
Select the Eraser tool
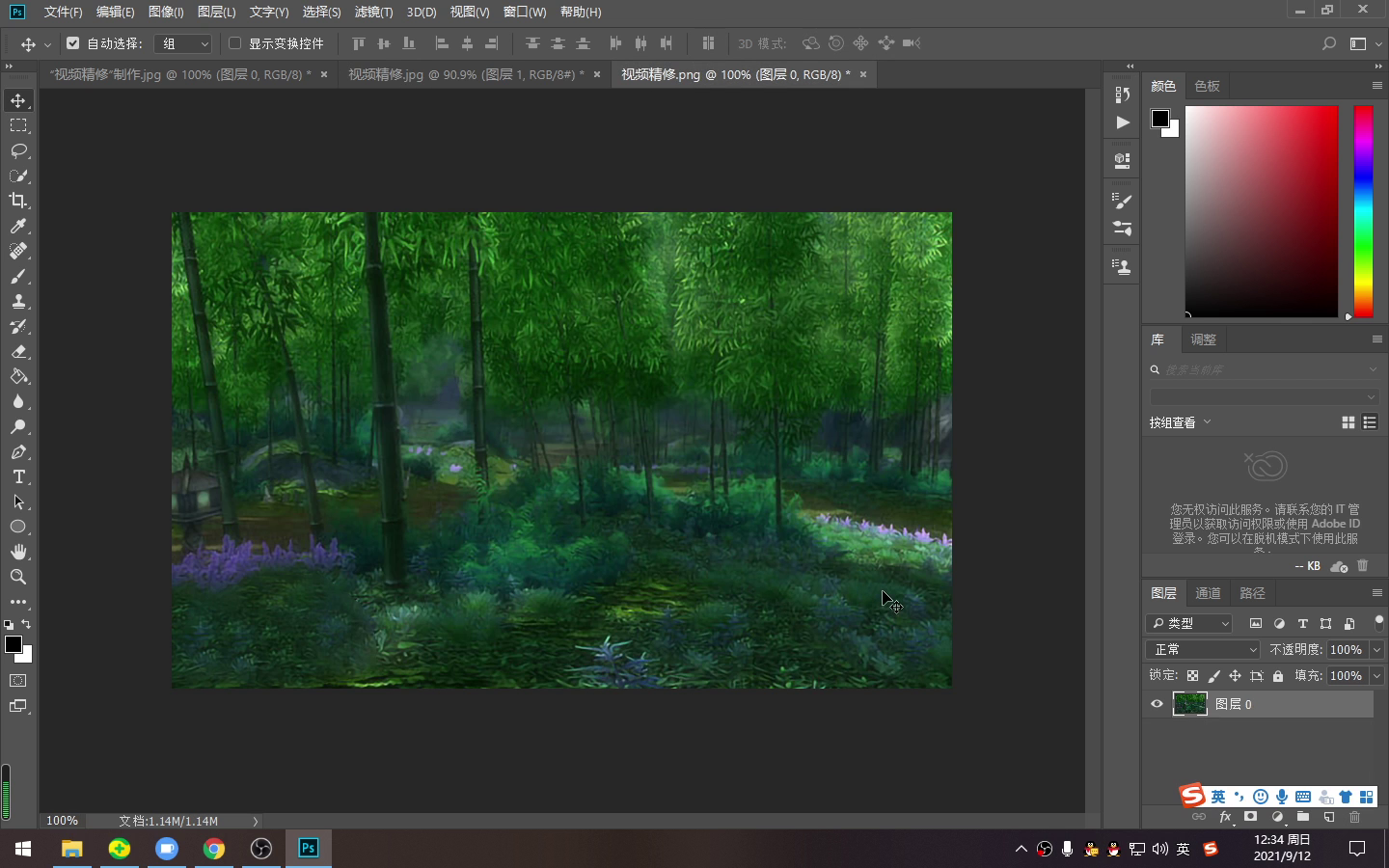pos(18,351)
